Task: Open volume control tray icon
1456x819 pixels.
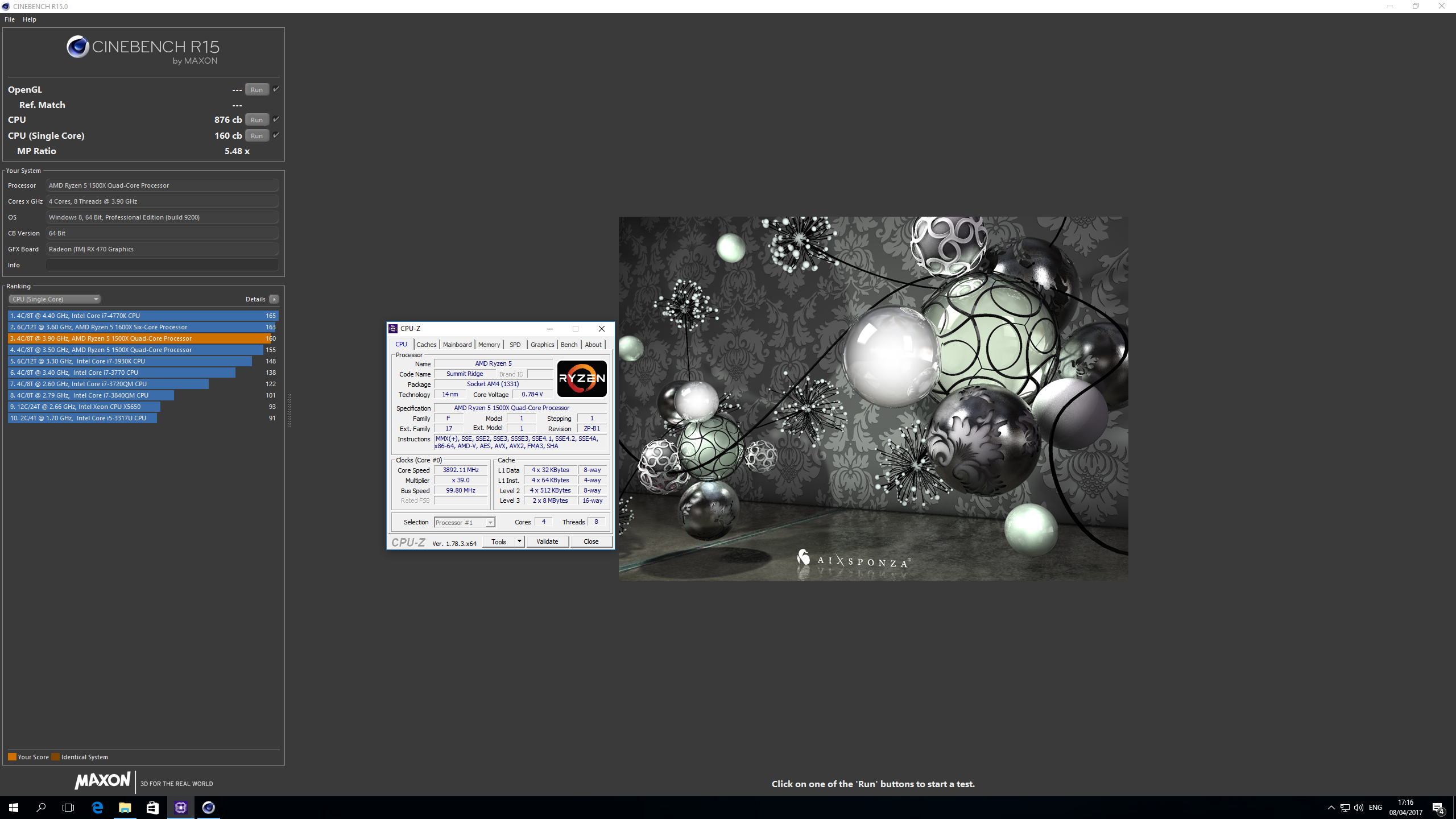Action: (x=1359, y=808)
